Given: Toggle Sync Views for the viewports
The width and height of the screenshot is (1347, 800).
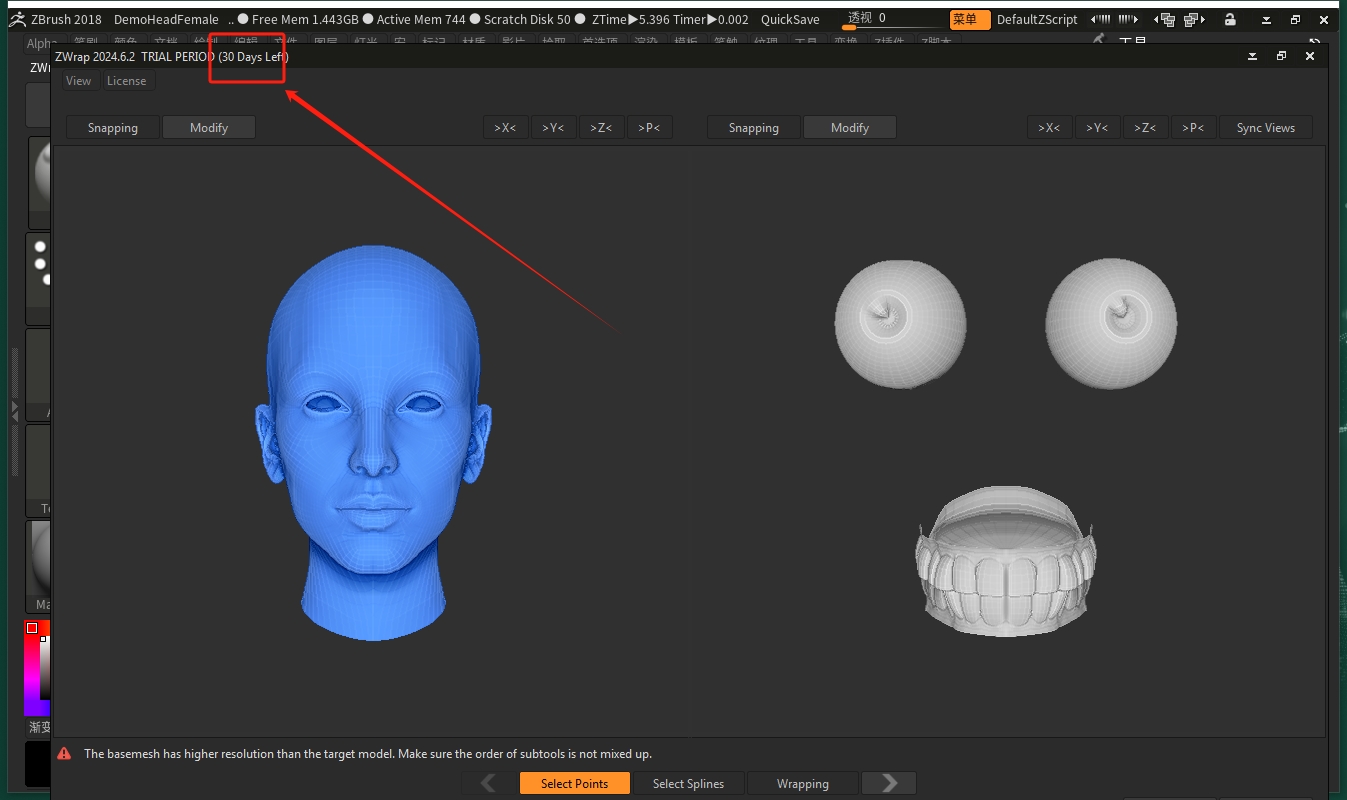Looking at the screenshot, I should (x=1266, y=127).
